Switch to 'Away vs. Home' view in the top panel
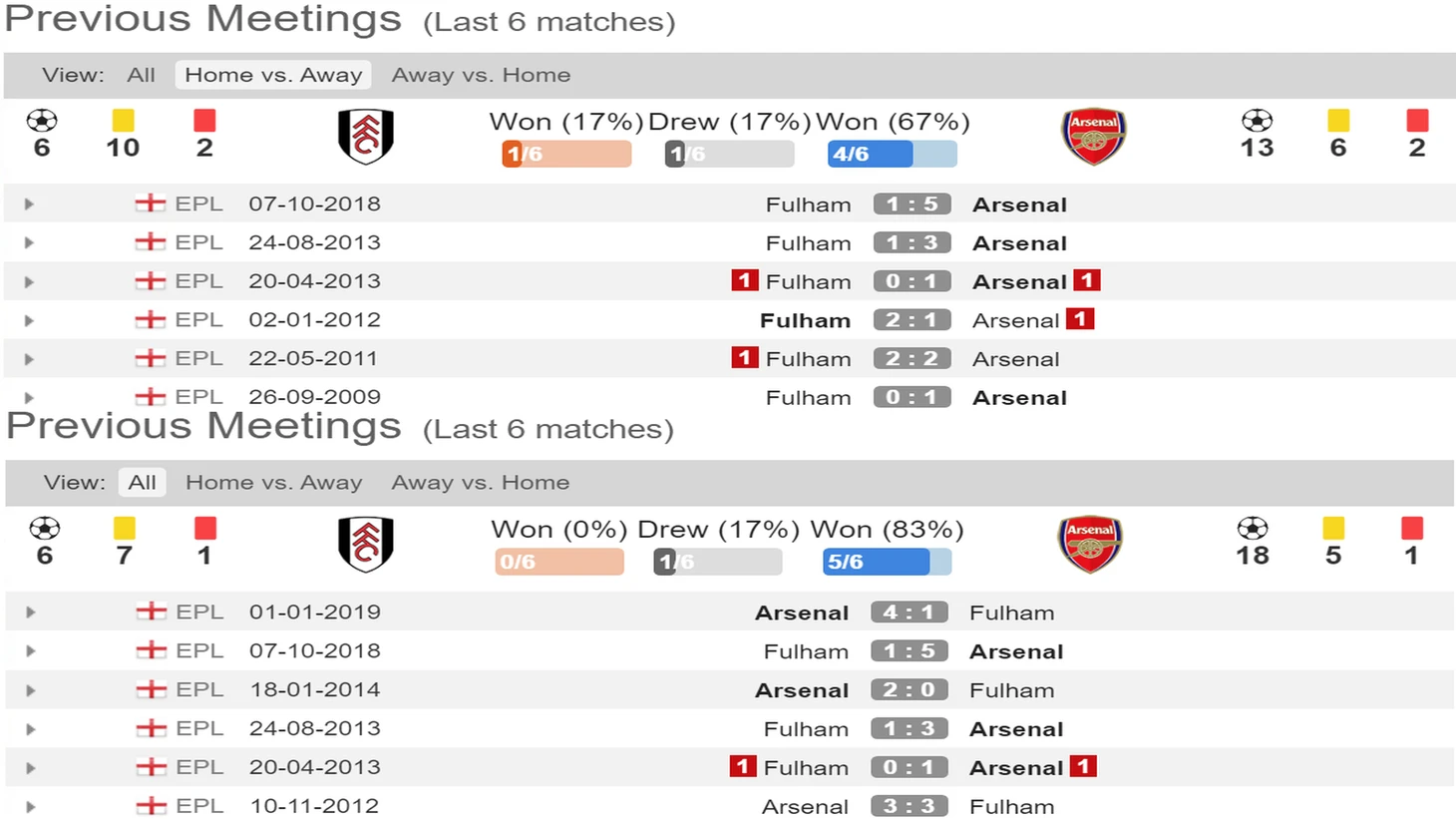 point(481,75)
